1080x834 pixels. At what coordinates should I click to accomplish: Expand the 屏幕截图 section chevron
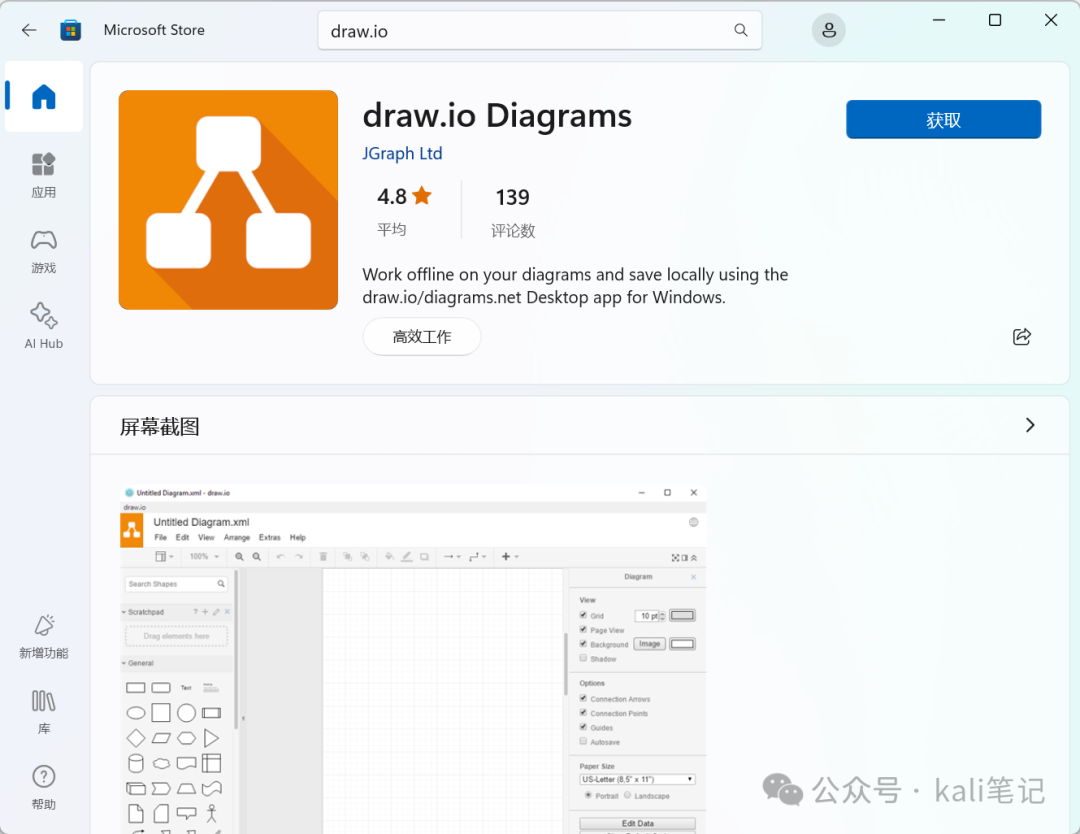point(1030,425)
